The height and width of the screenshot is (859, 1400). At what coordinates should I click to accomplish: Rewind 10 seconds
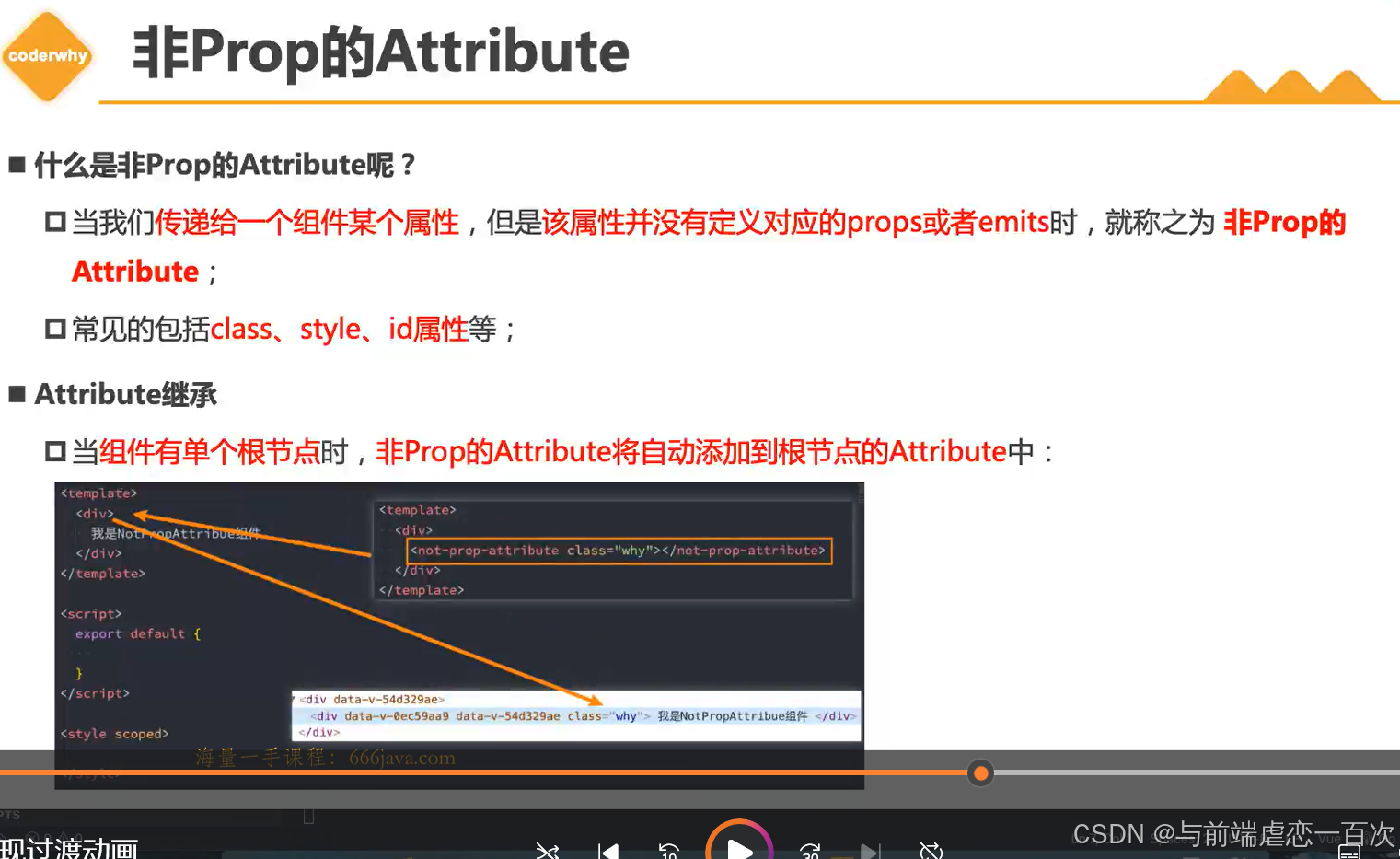(669, 851)
